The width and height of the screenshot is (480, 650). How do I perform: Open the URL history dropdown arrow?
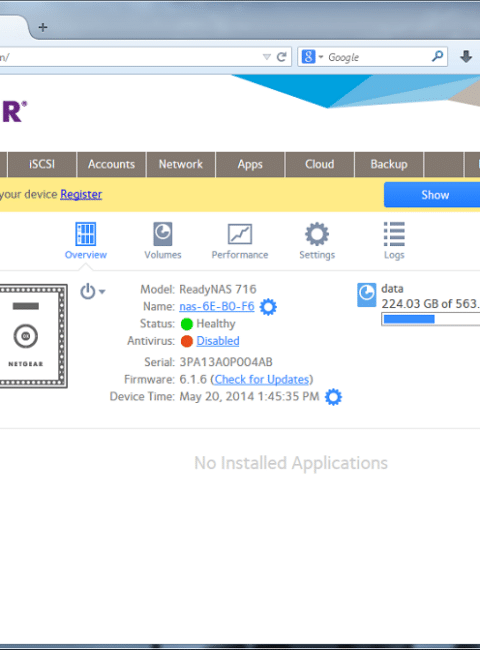click(267, 57)
